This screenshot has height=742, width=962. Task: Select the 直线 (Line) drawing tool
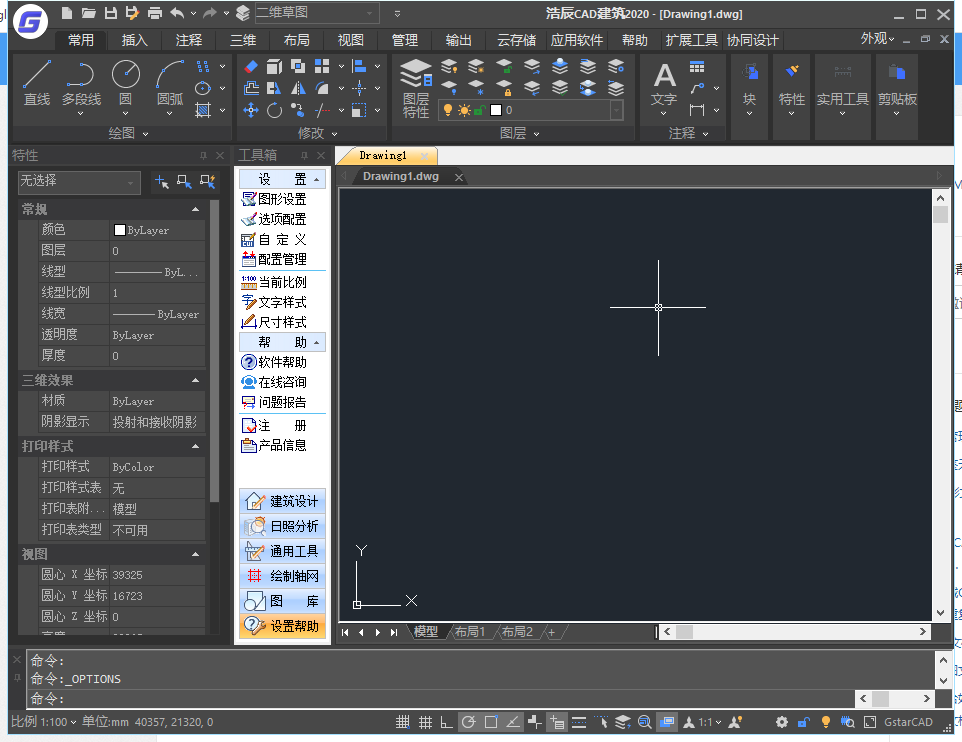(x=37, y=82)
